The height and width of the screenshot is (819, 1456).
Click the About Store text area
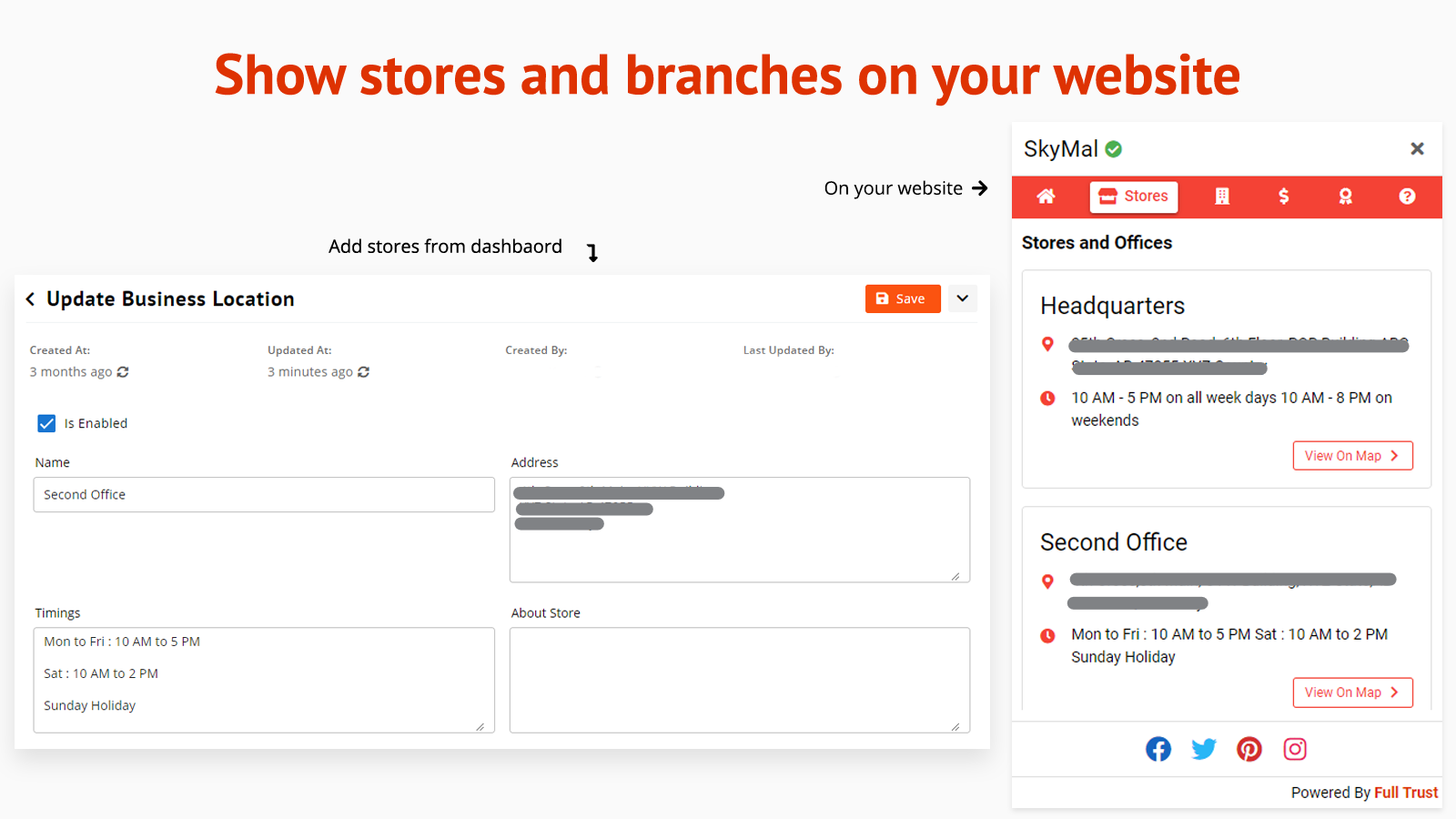click(x=739, y=680)
